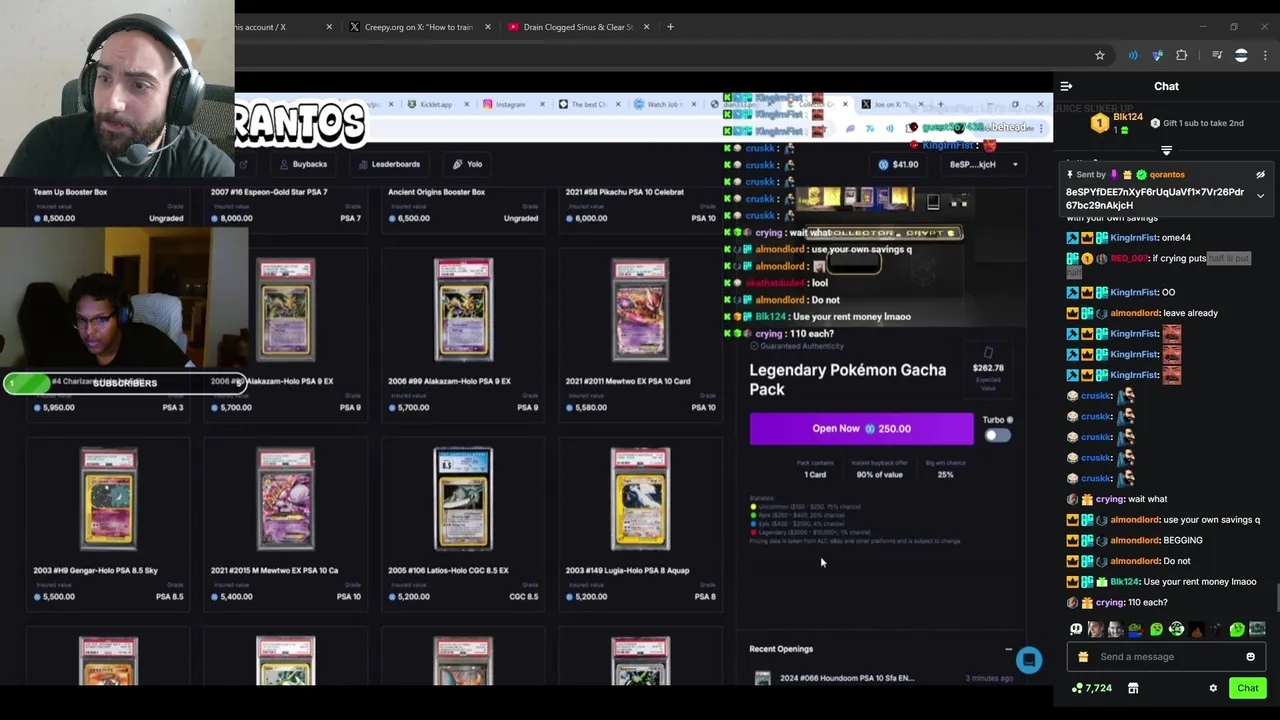1280x720 pixels.
Task: Click the Legendary Pokémon Gacha Pack title
Action: [x=847, y=380]
